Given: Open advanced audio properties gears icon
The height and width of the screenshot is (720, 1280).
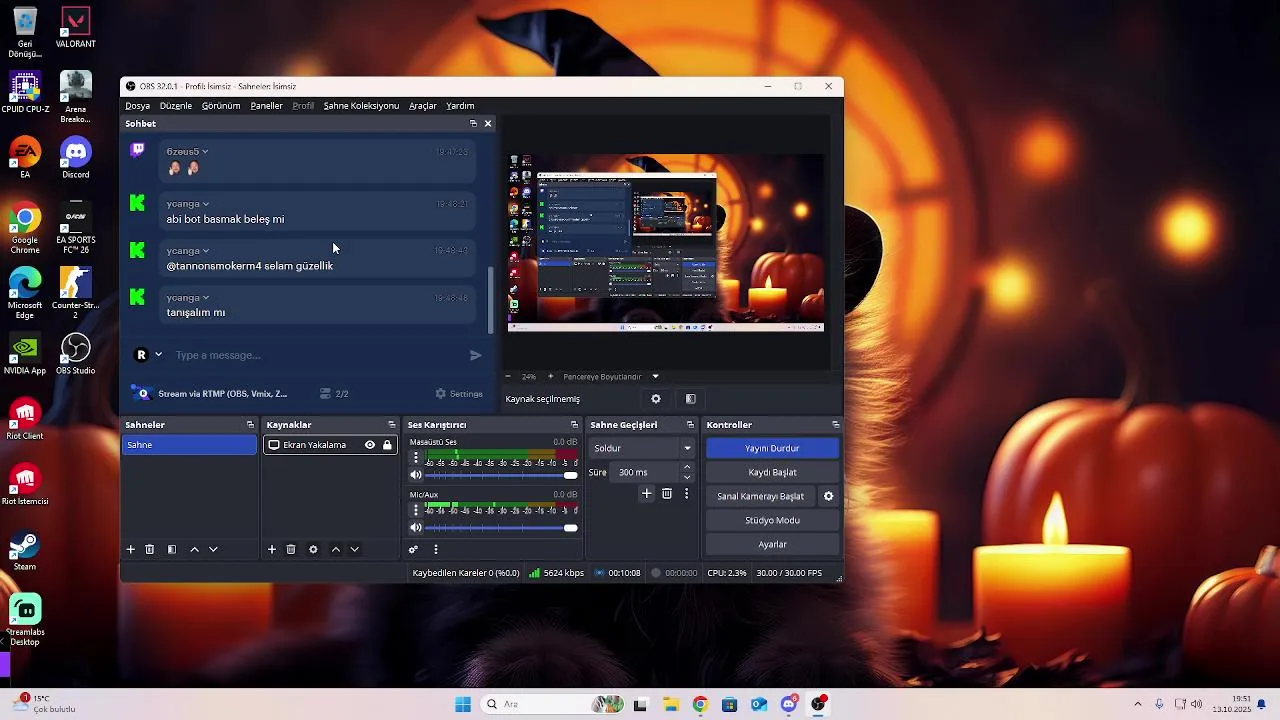Looking at the screenshot, I should [x=413, y=549].
